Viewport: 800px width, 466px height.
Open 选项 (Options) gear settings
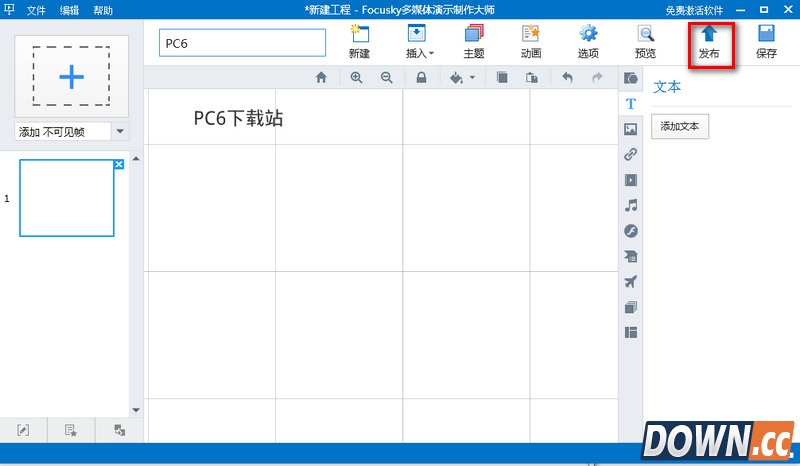point(588,41)
